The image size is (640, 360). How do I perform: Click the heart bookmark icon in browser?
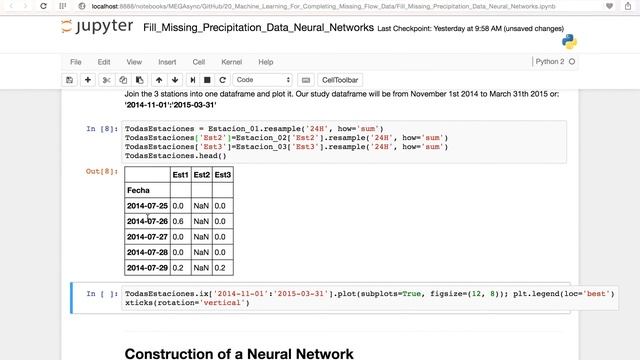[609, 6]
